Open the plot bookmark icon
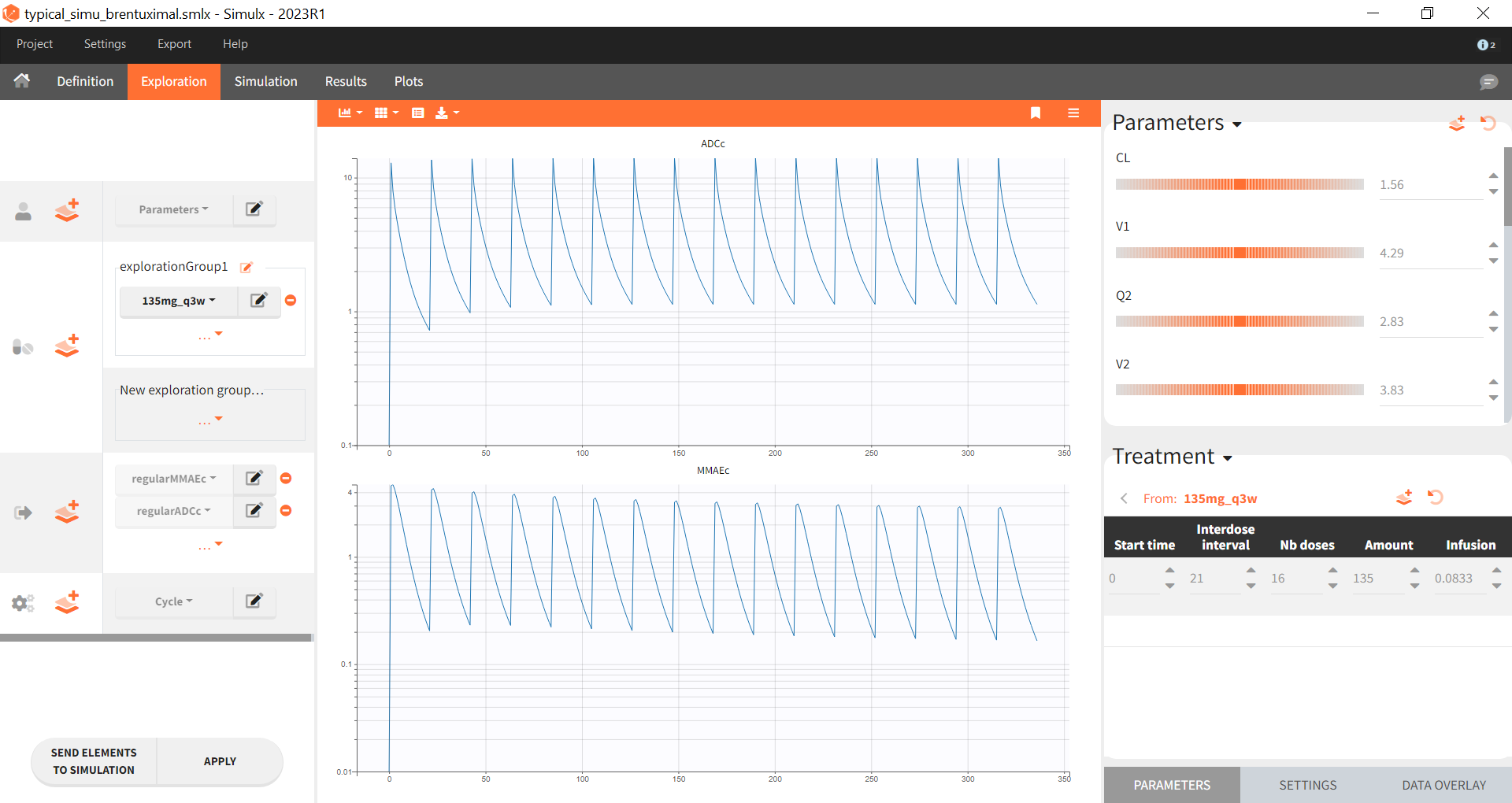 pyautogui.click(x=1036, y=113)
